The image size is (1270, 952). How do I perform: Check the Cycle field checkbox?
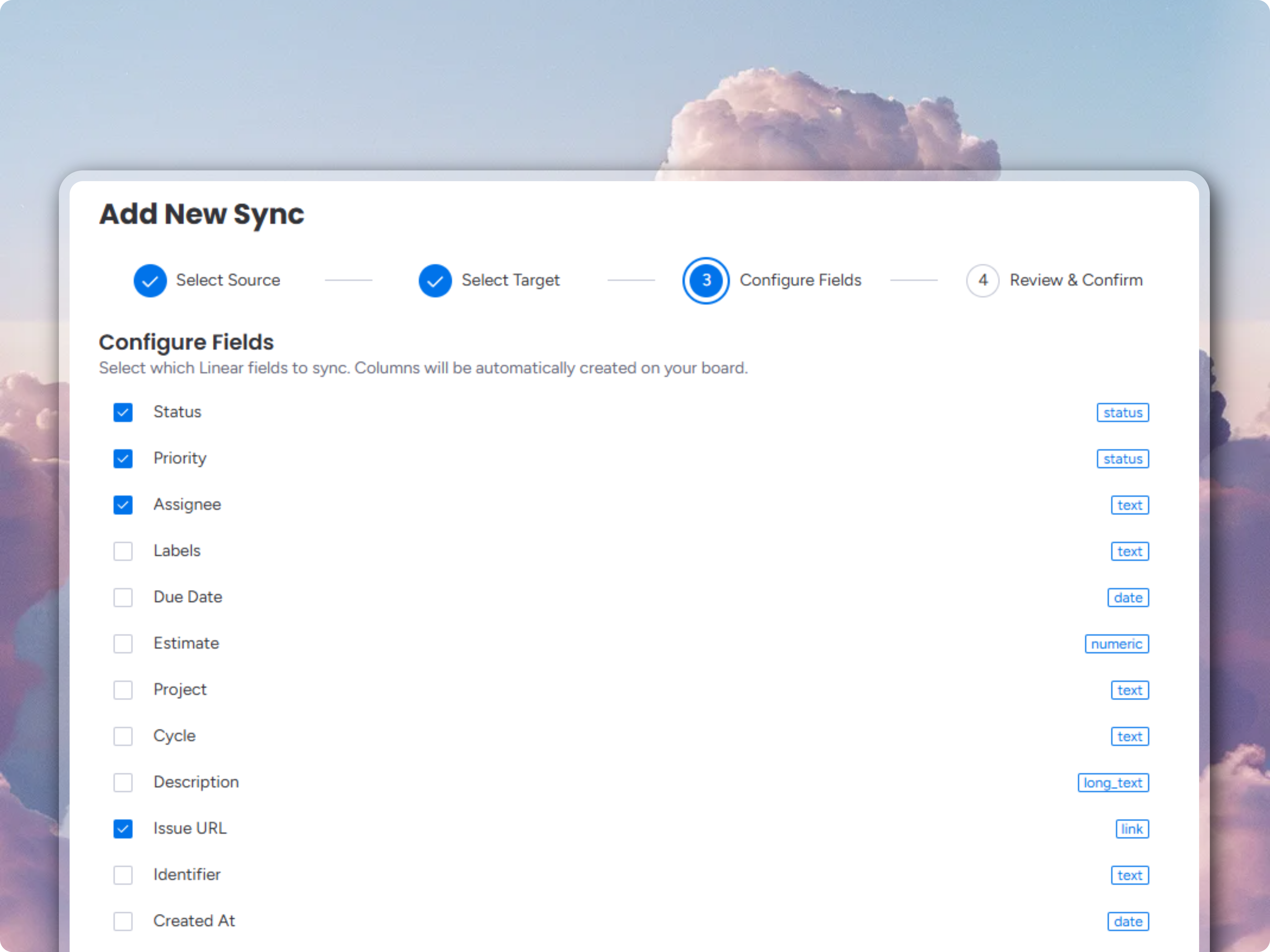tap(123, 736)
